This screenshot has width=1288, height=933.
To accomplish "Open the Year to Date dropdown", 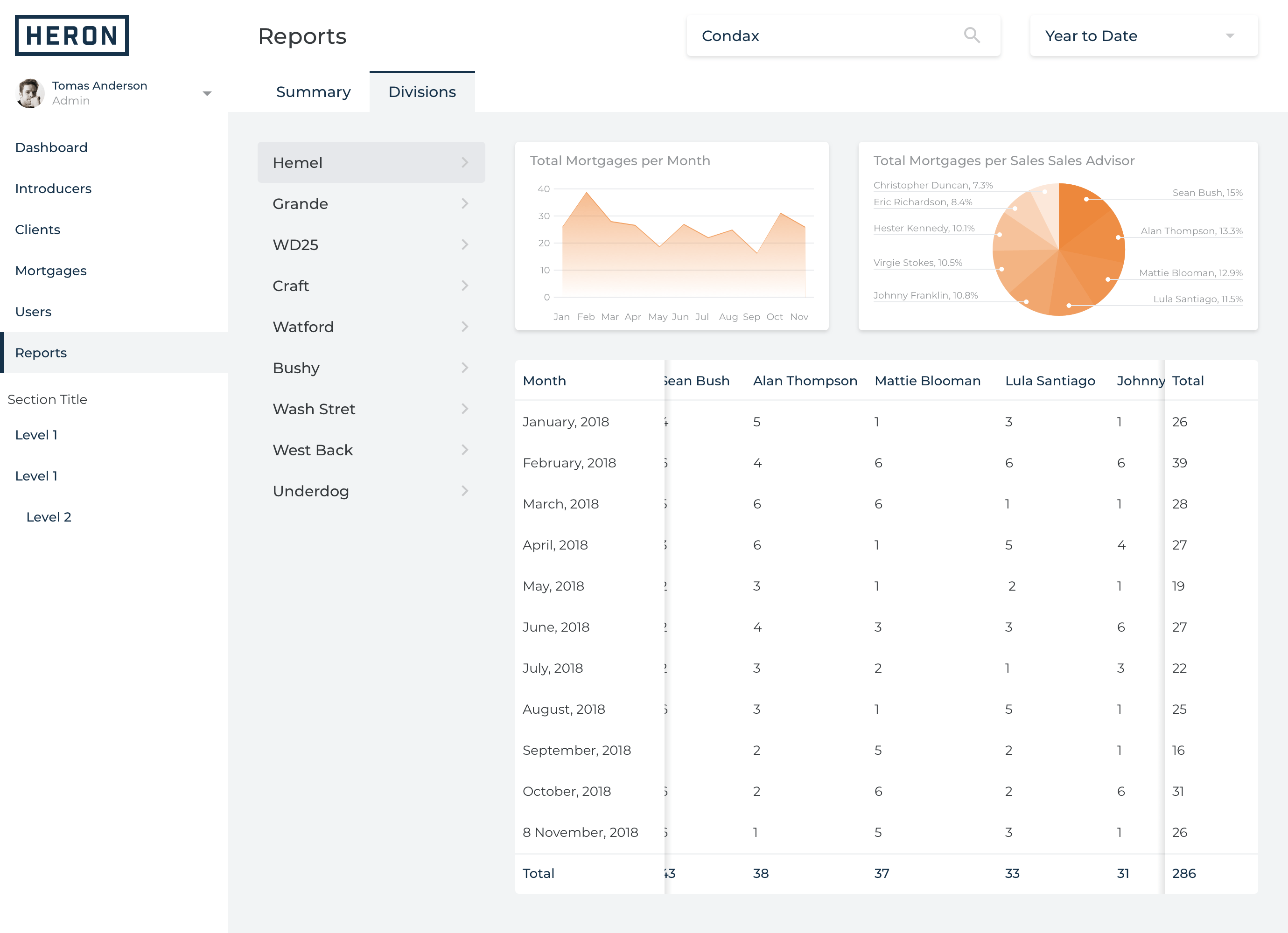I will pos(1143,35).
